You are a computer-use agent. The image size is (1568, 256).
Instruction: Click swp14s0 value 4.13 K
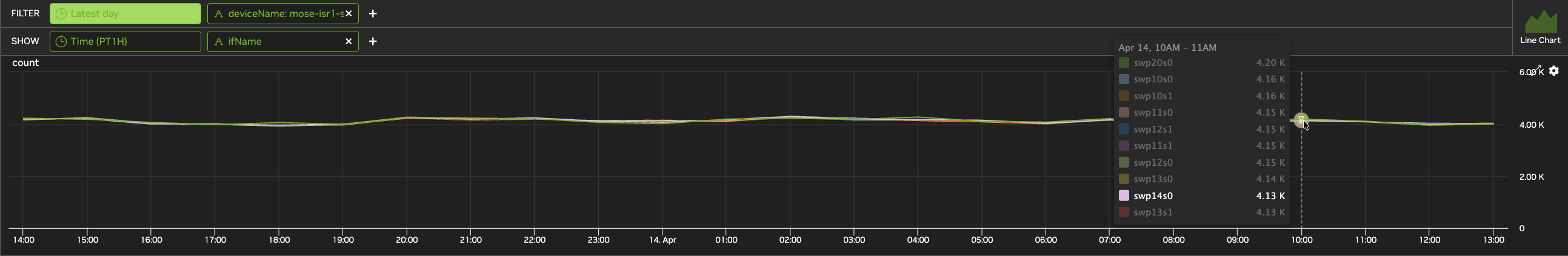pos(1270,196)
